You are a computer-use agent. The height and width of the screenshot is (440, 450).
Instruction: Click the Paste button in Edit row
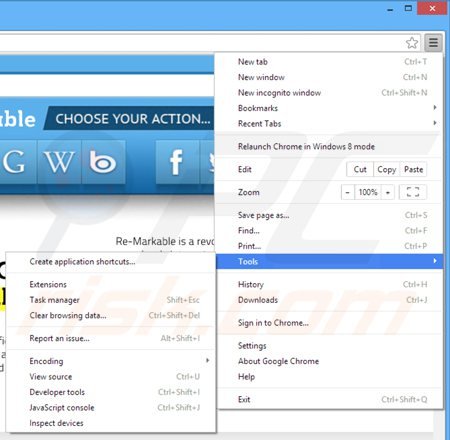coord(413,169)
